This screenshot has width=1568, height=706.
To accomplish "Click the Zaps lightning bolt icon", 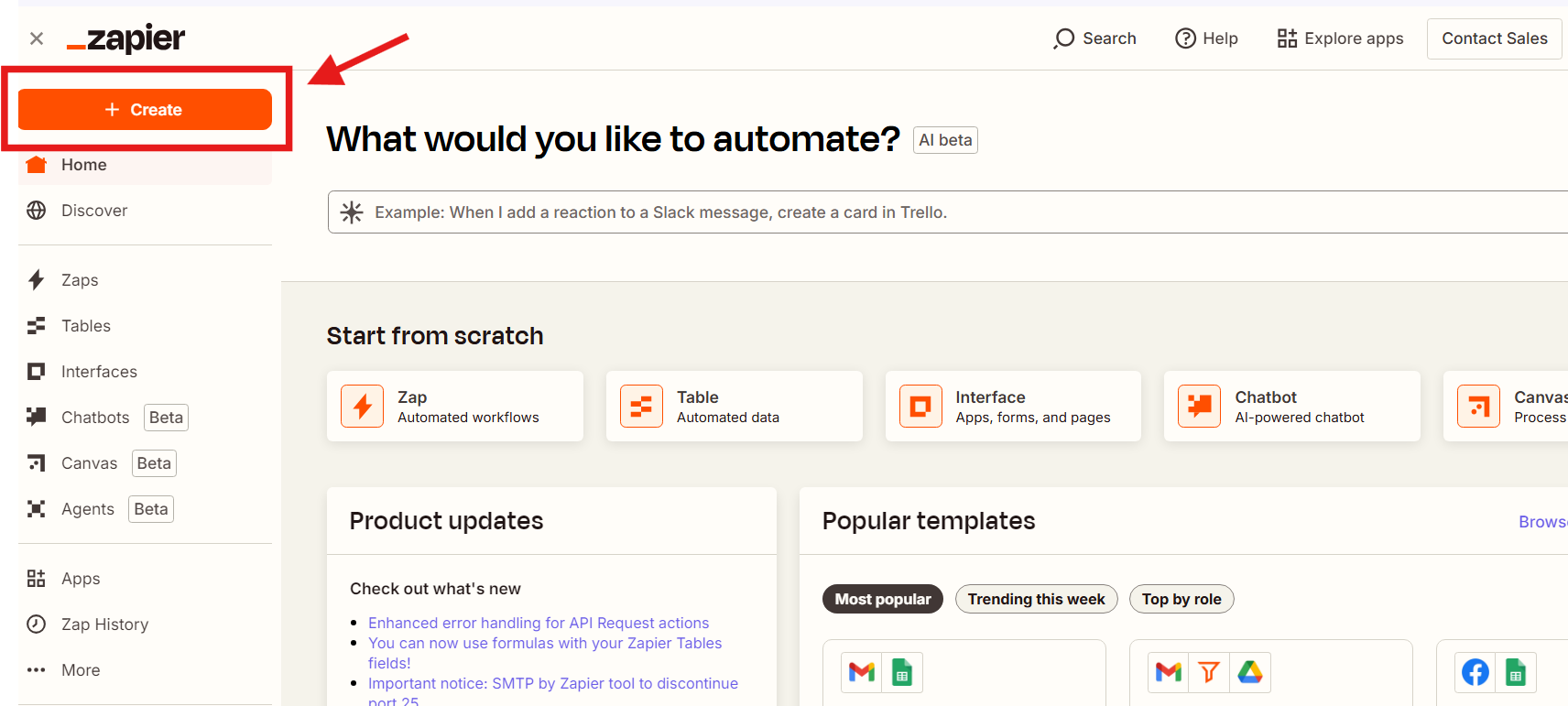I will (x=37, y=280).
